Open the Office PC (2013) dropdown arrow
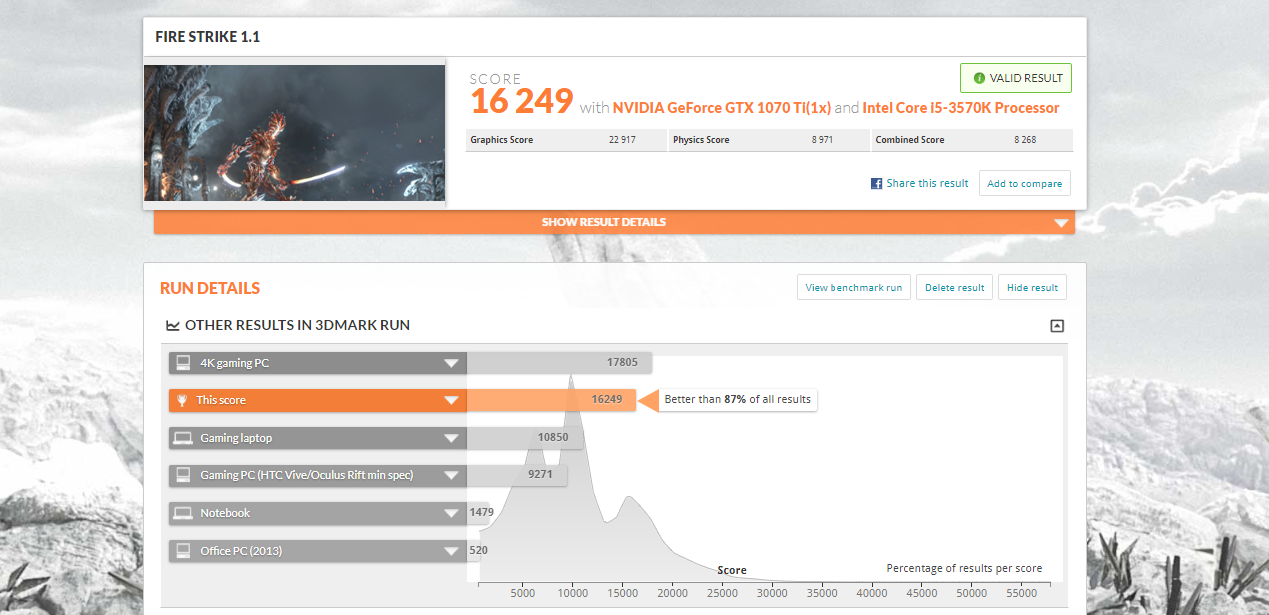 pos(451,551)
